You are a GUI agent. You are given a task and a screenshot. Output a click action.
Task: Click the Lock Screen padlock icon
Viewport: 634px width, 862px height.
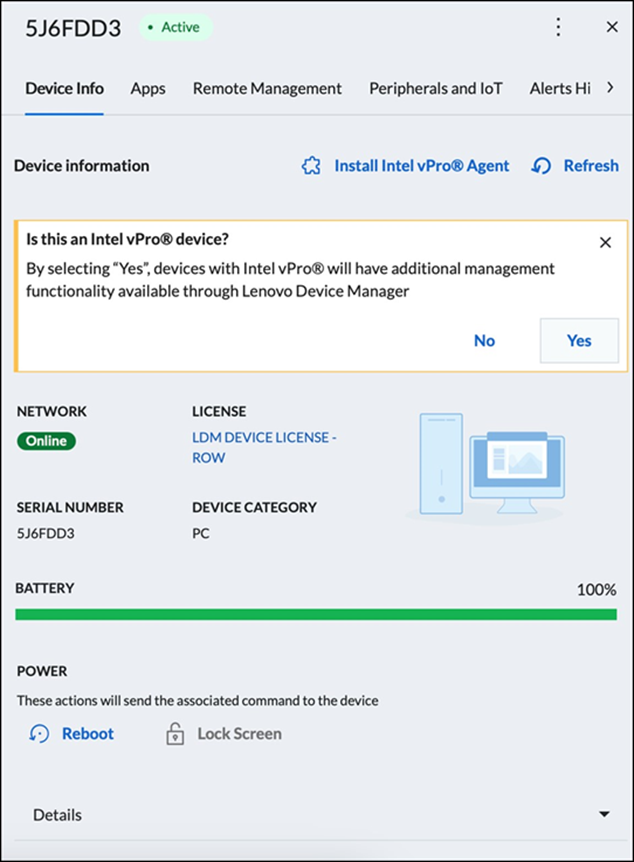[x=175, y=733]
